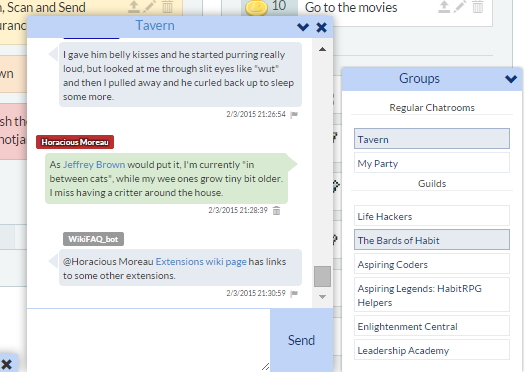Open Horacious Moreau user label
Viewport: 529px width, 372px height.
[x=75, y=142]
